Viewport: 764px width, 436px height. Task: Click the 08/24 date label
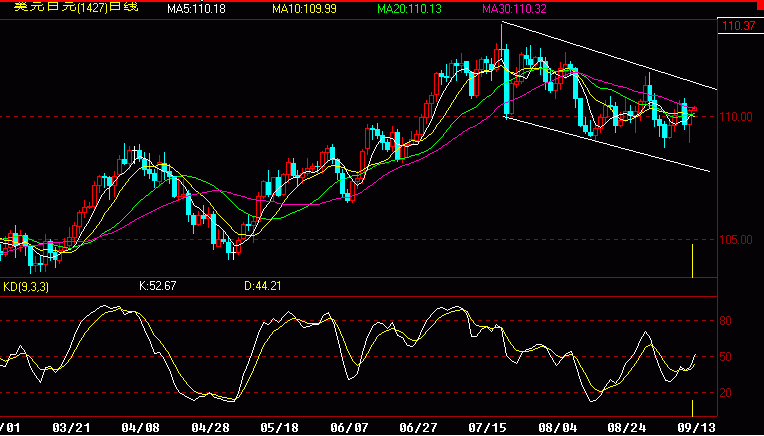pos(629,428)
